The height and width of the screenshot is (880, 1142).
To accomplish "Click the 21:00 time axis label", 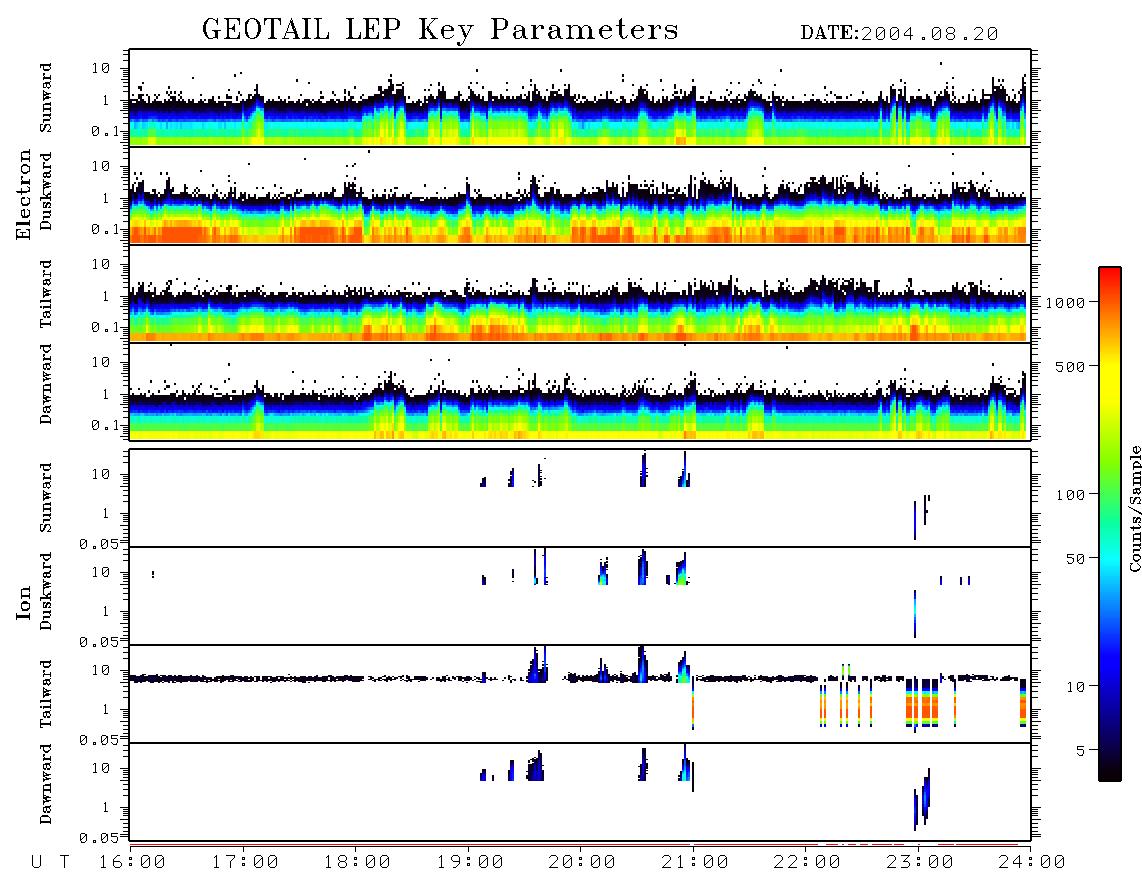I will [x=695, y=863].
